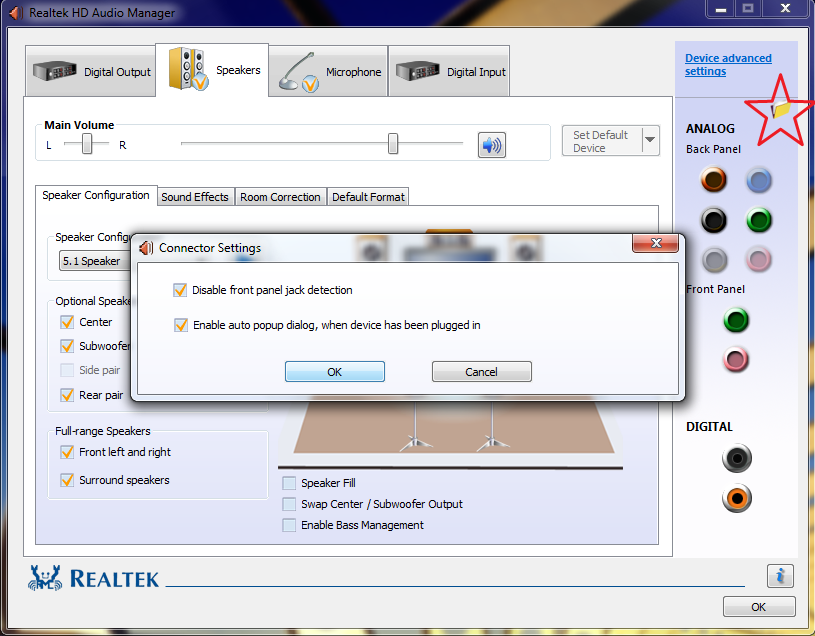
Task: Uncheck Enable auto popup dialog option
Action: [181, 325]
